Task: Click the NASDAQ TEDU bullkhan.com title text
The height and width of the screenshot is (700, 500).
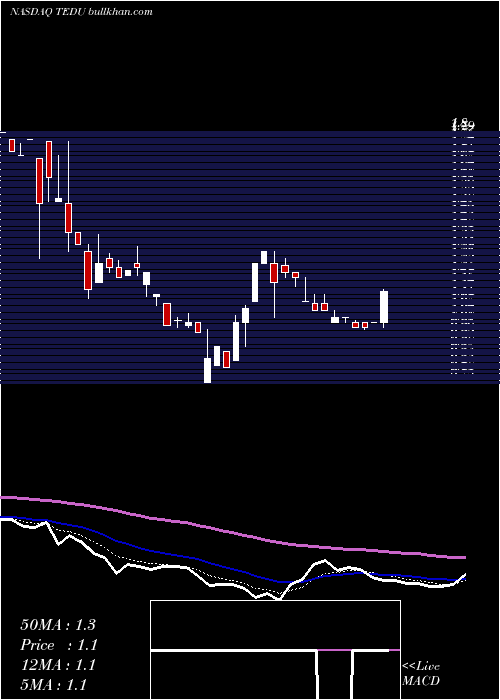Action: pyautogui.click(x=81, y=12)
